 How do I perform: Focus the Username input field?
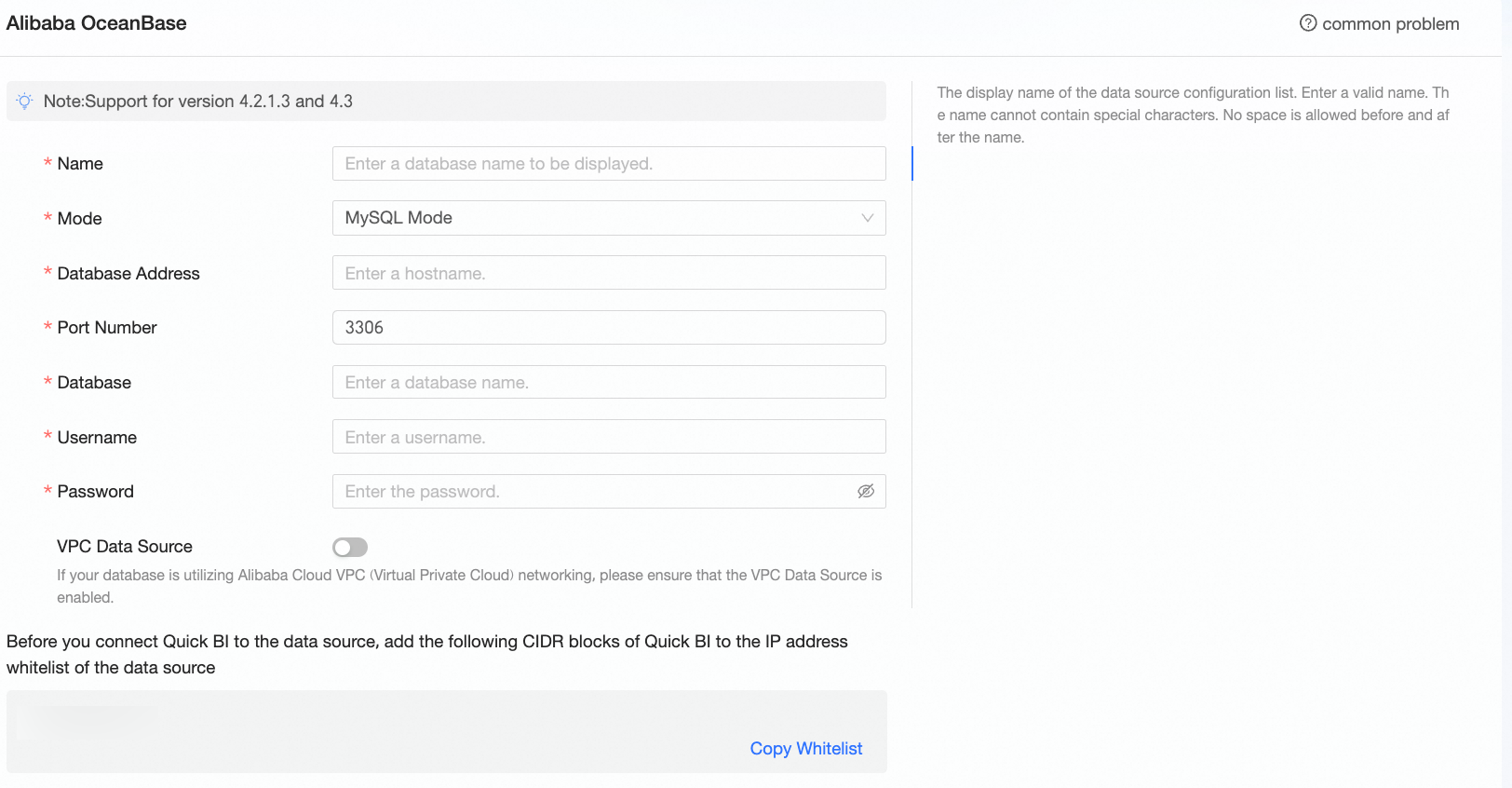609,437
